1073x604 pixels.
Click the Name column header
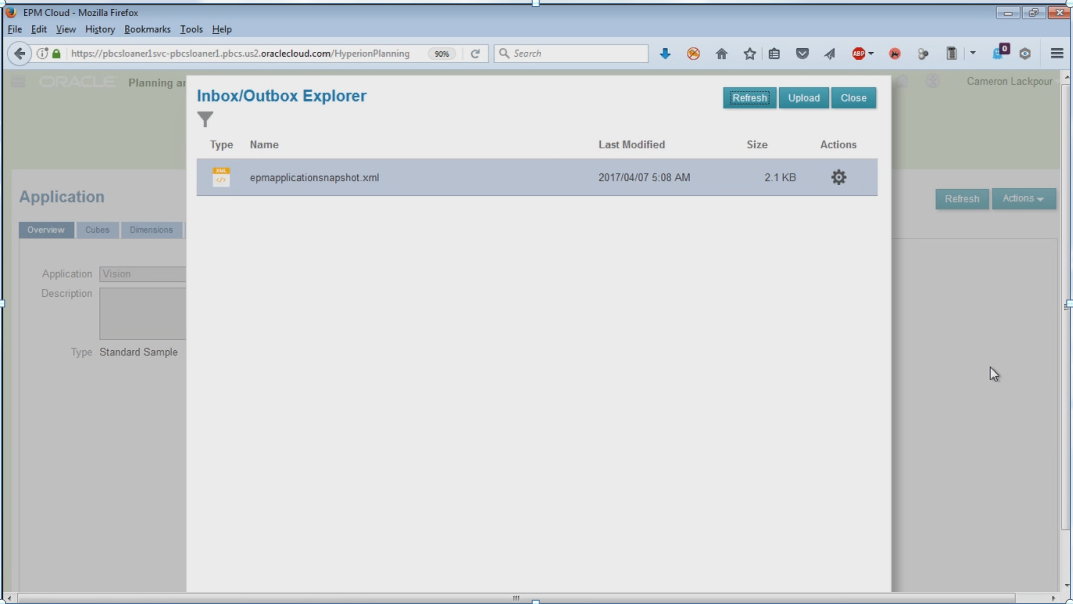[264, 144]
